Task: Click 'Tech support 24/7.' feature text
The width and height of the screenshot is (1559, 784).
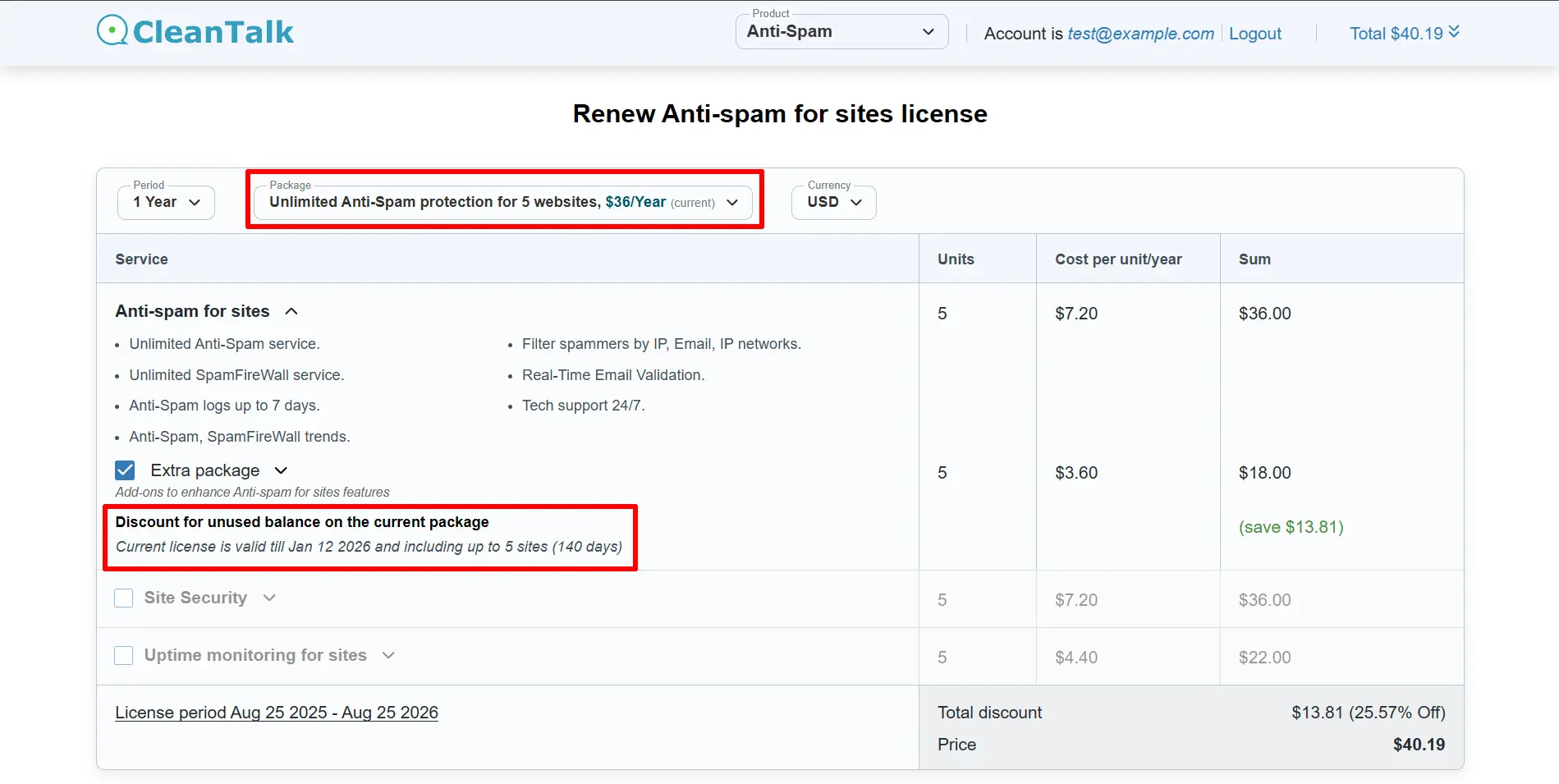Action: (584, 406)
